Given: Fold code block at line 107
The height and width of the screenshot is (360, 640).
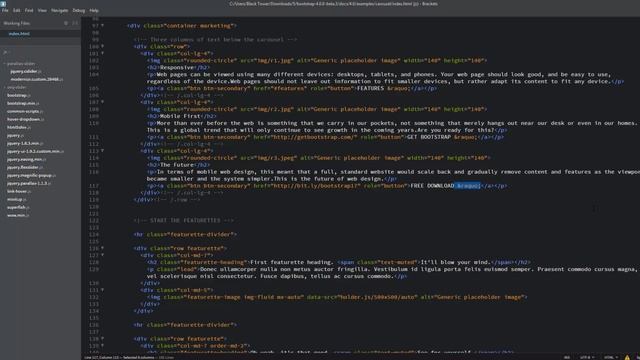Looking at the screenshot, I should pos(102,102).
